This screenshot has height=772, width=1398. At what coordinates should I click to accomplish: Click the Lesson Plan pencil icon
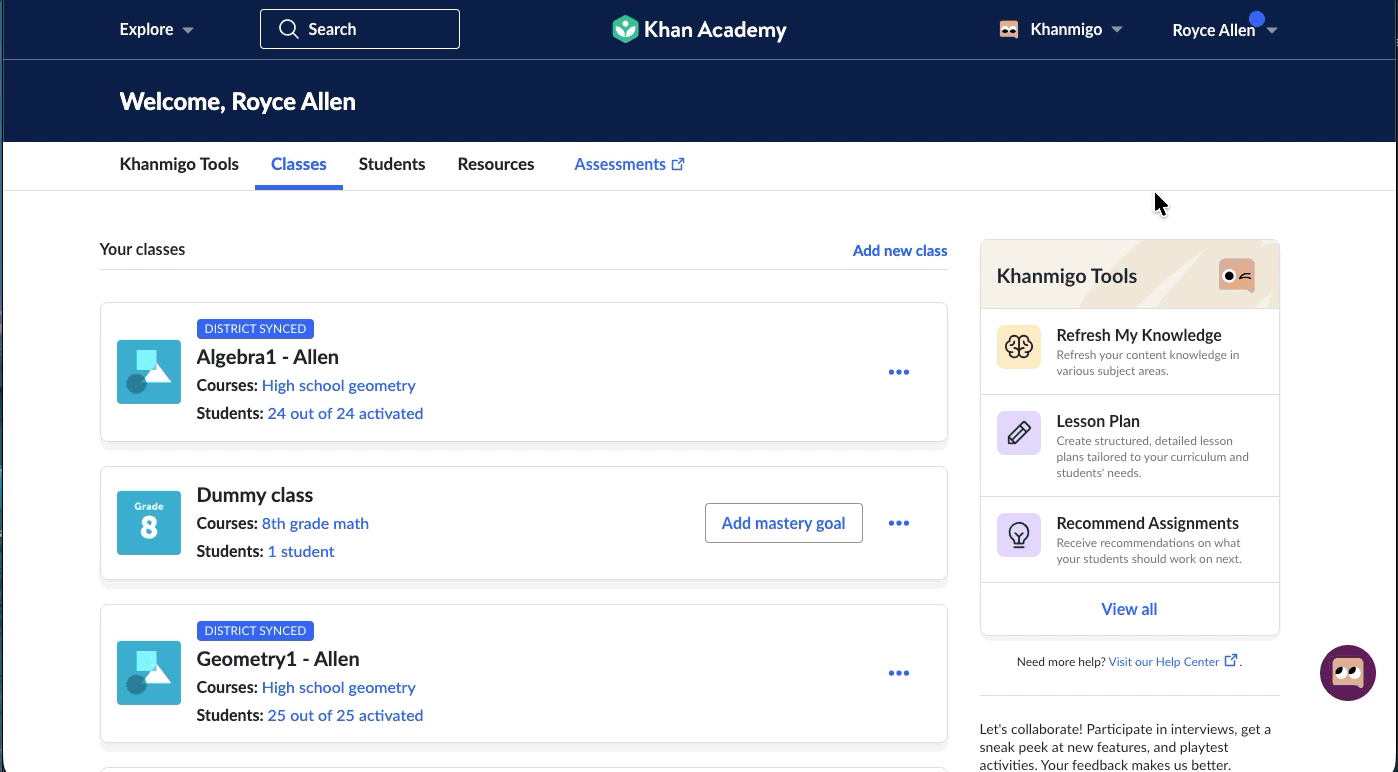point(1019,433)
